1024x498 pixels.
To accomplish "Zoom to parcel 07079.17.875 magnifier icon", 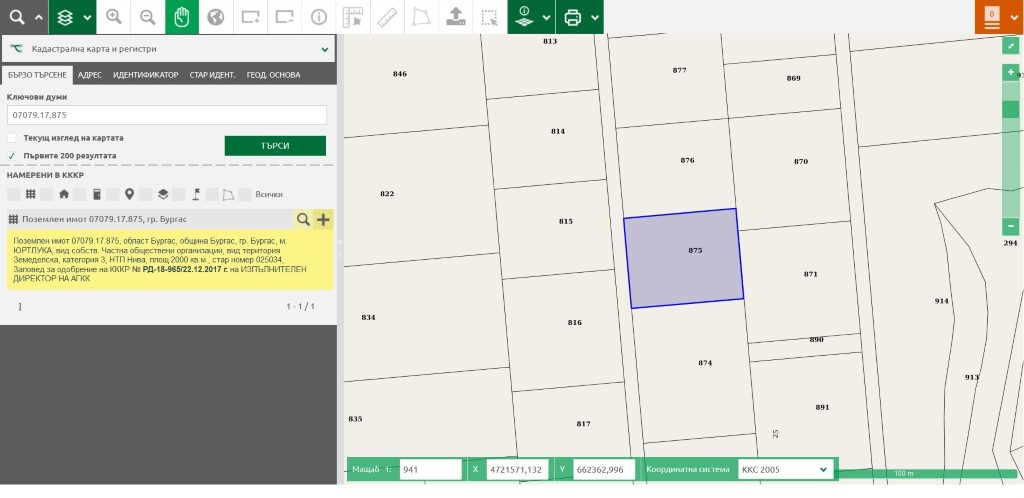I will click(x=303, y=219).
